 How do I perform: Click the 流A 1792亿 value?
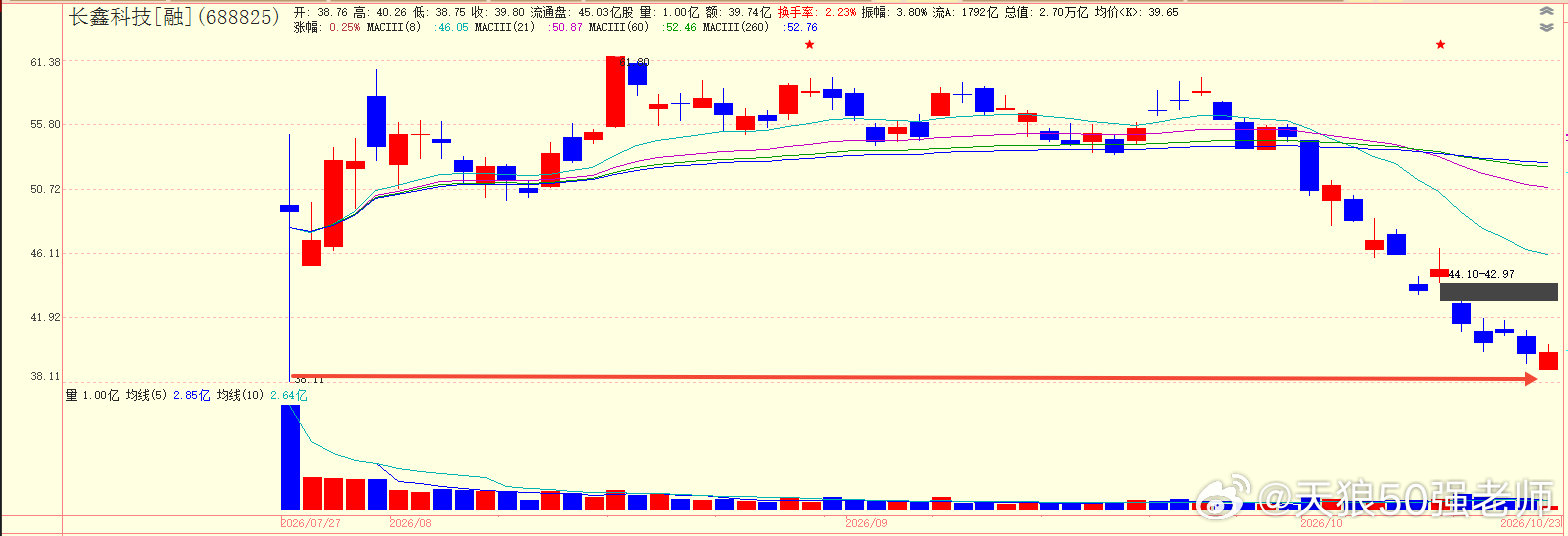tap(964, 13)
